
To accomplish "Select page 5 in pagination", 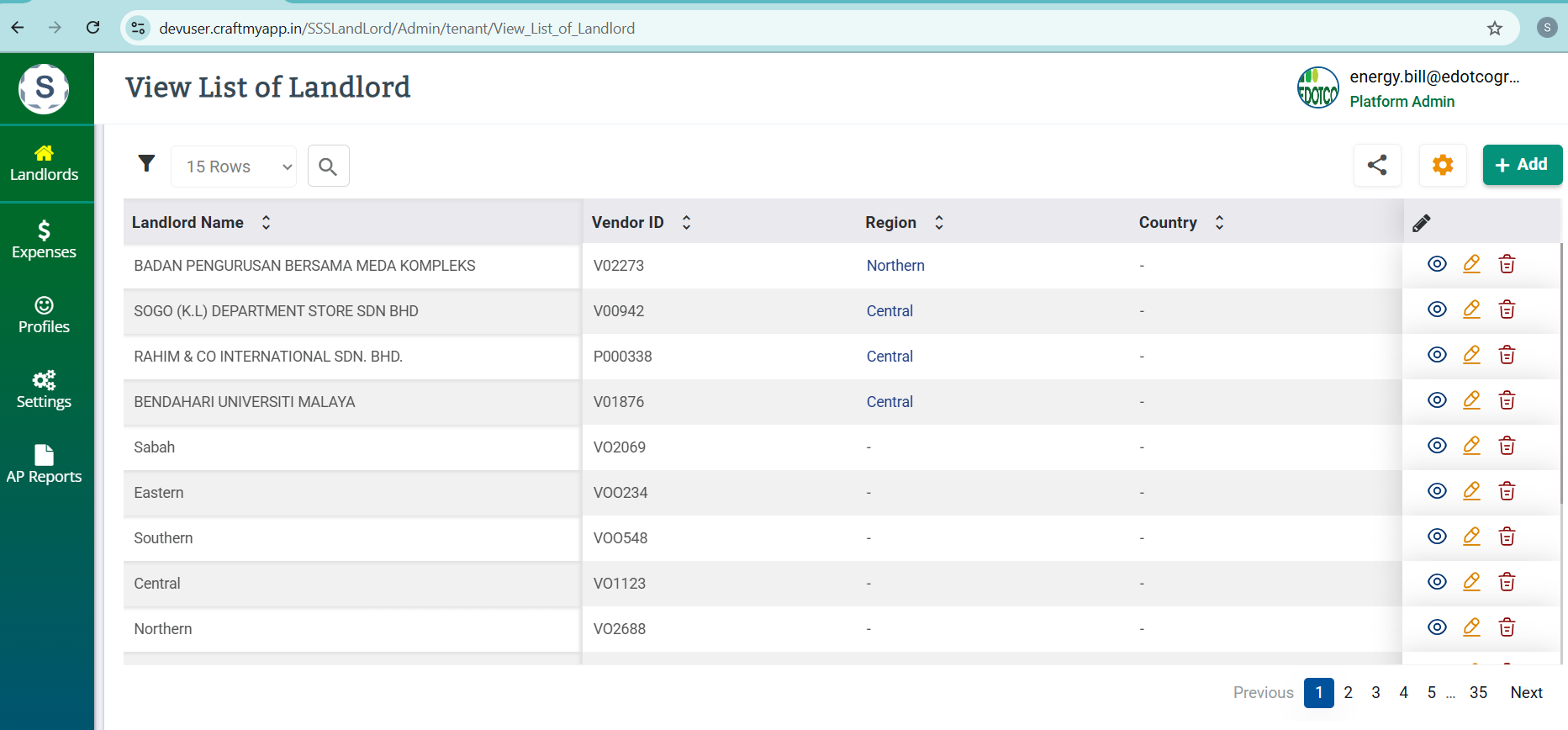I will pyautogui.click(x=1431, y=693).
